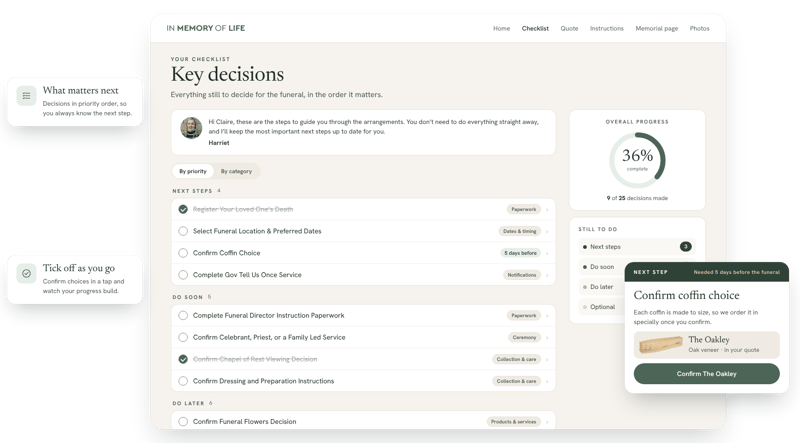Click the Dates & timing tag
The image size is (800, 443).
[x=519, y=231]
